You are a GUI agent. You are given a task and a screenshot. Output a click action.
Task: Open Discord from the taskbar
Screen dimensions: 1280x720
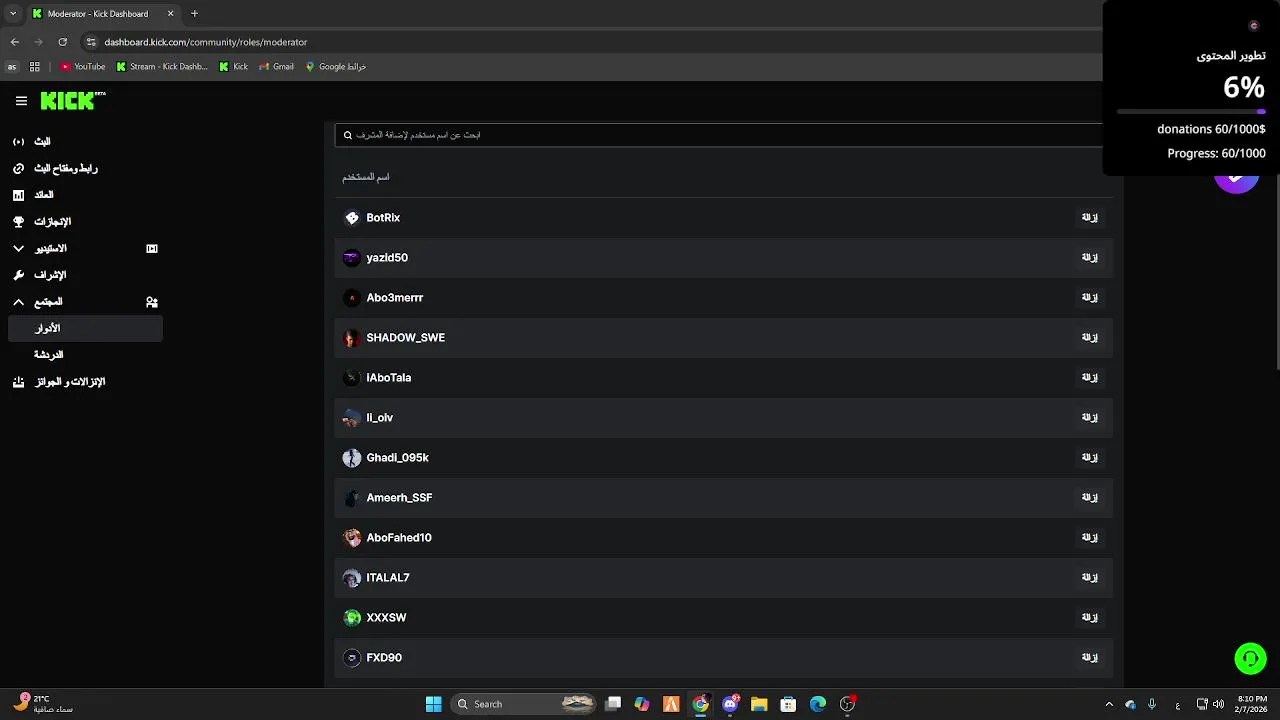tap(730, 704)
